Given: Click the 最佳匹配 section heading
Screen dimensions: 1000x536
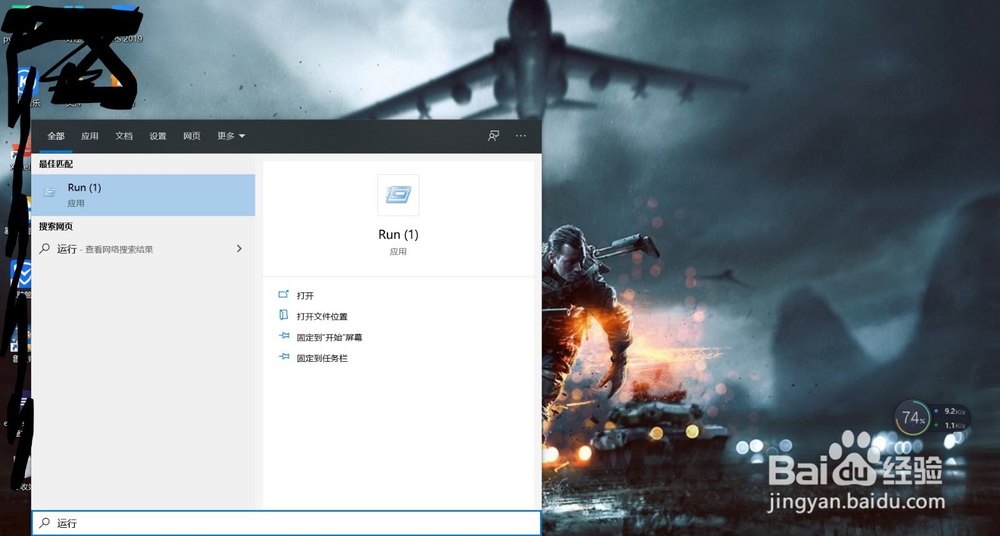Looking at the screenshot, I should (55, 164).
